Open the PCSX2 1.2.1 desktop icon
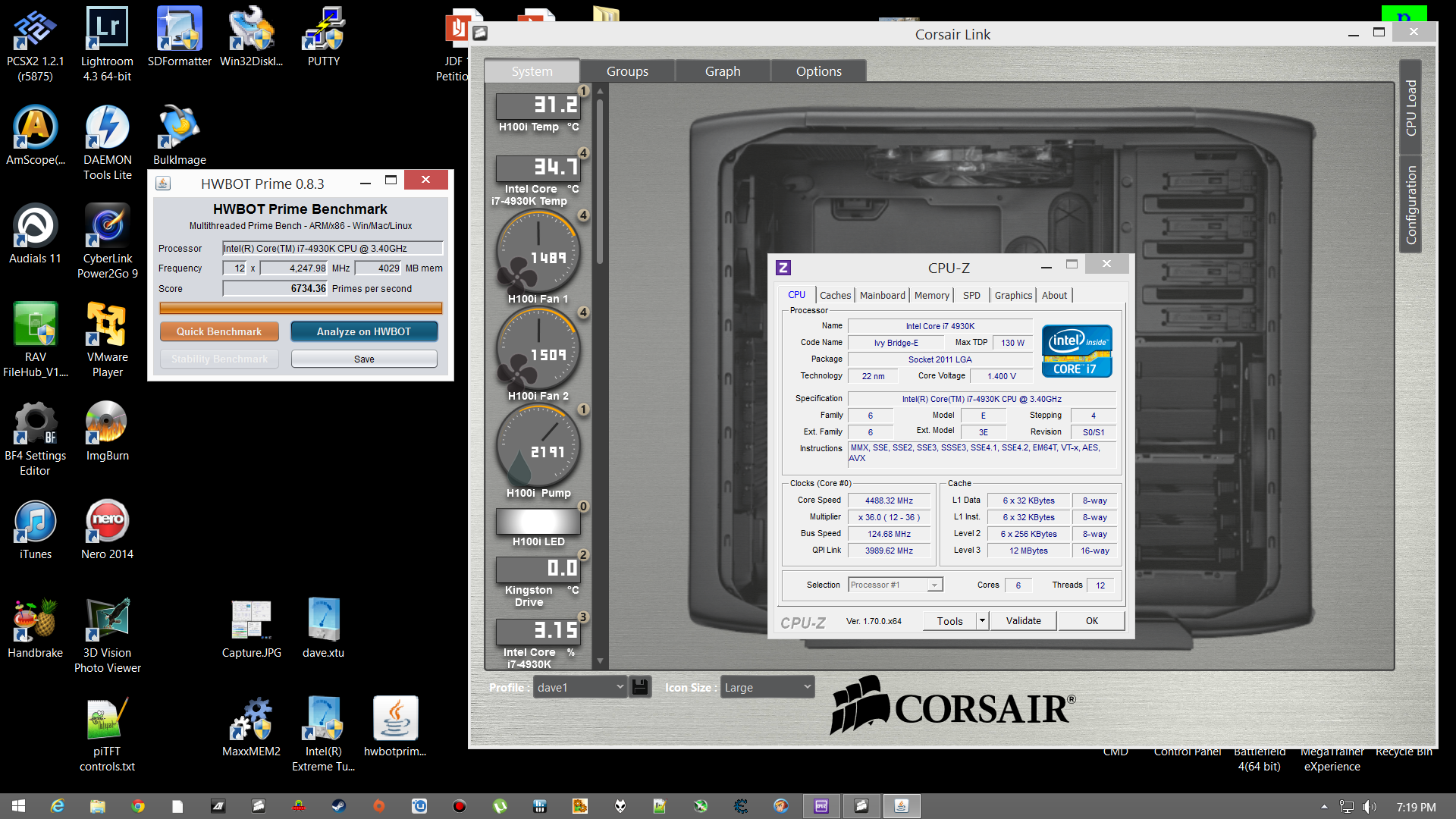Screen dimensions: 1456x819 point(35,45)
